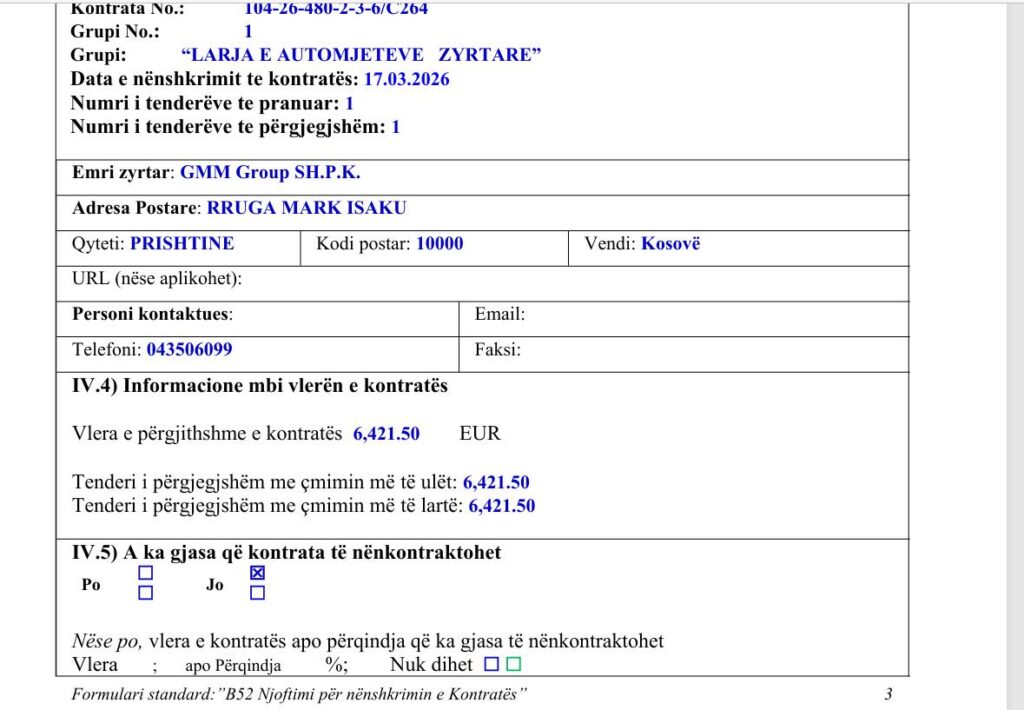Select the Email field cell
This screenshot has width=1024, height=710.
(683, 315)
